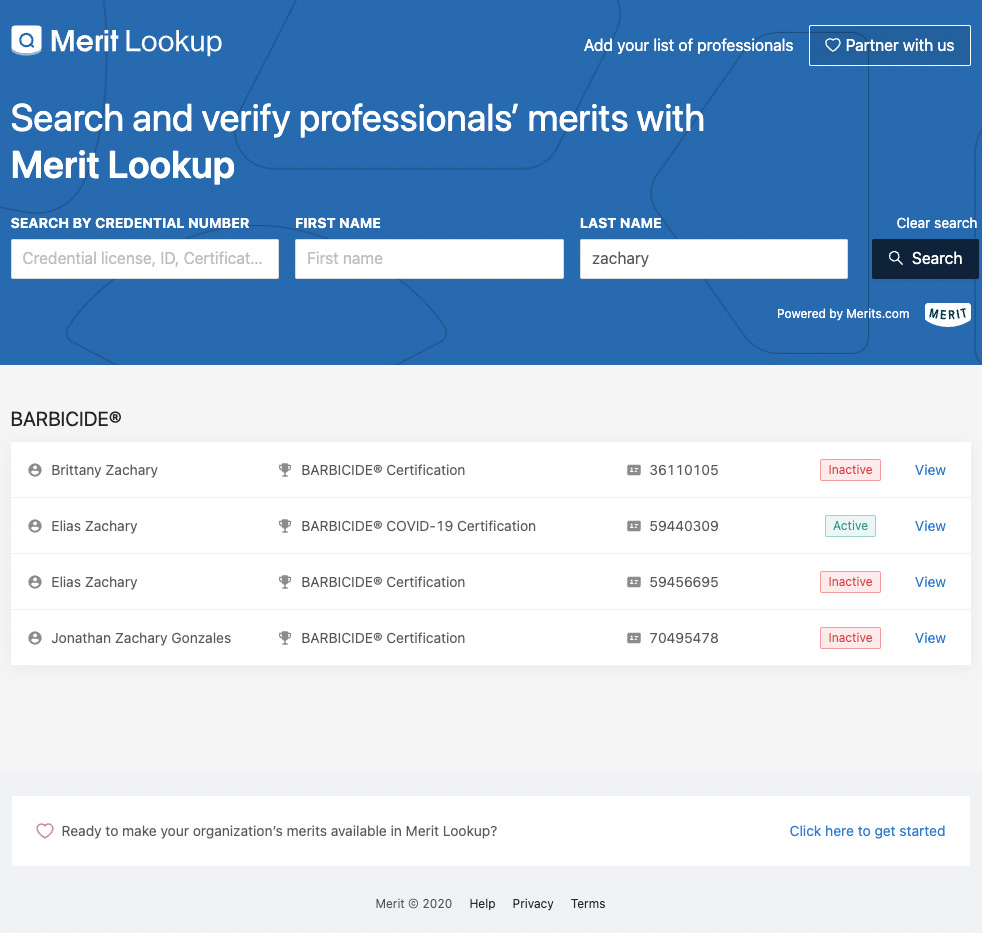This screenshot has width=982, height=933.
Task: View Elias Zachary credential 59456695
Action: pos(930,582)
